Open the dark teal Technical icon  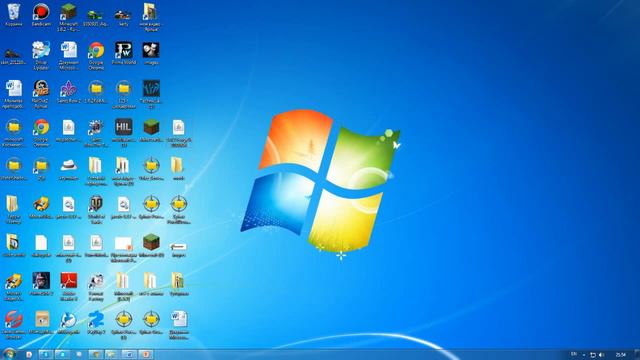tap(151, 89)
